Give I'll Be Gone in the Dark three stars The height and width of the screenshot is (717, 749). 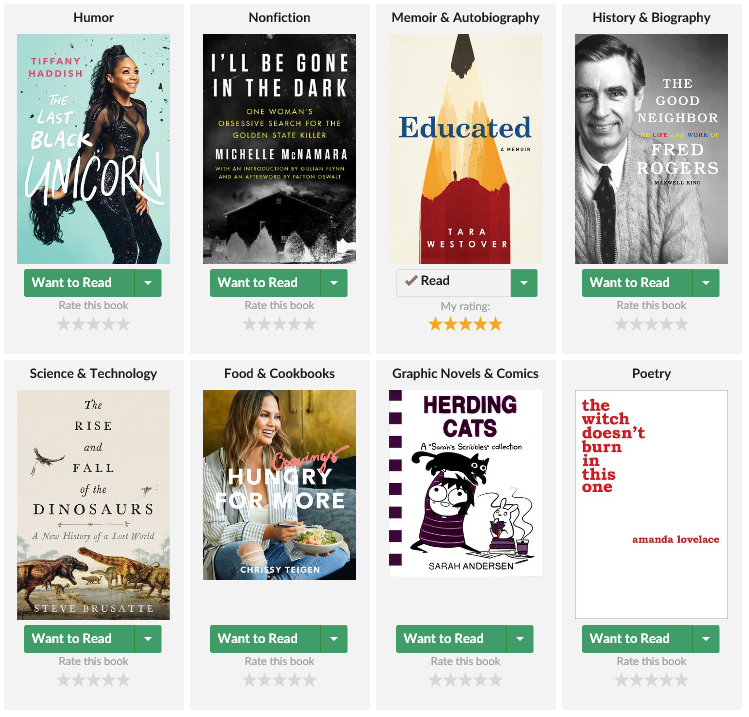click(x=280, y=325)
